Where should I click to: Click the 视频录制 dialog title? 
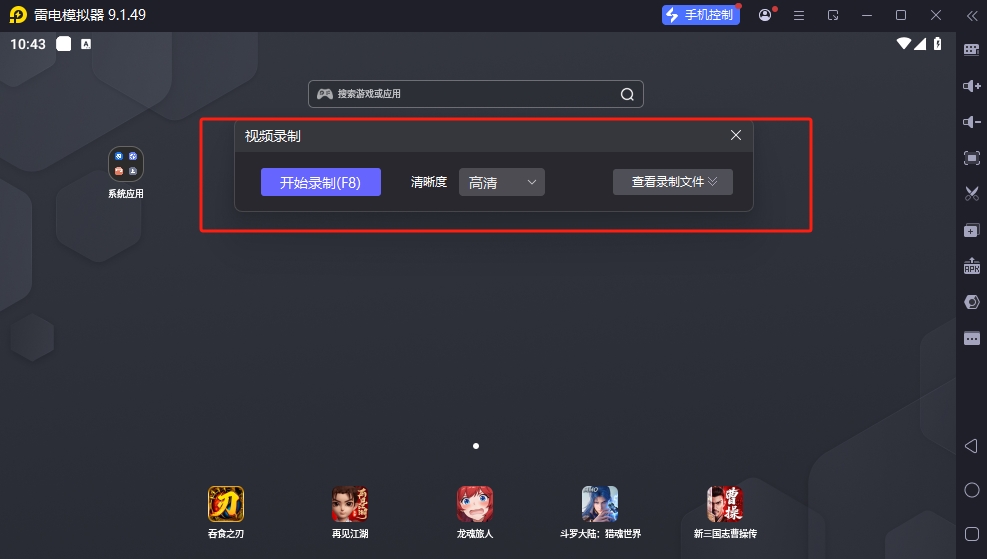(x=273, y=136)
